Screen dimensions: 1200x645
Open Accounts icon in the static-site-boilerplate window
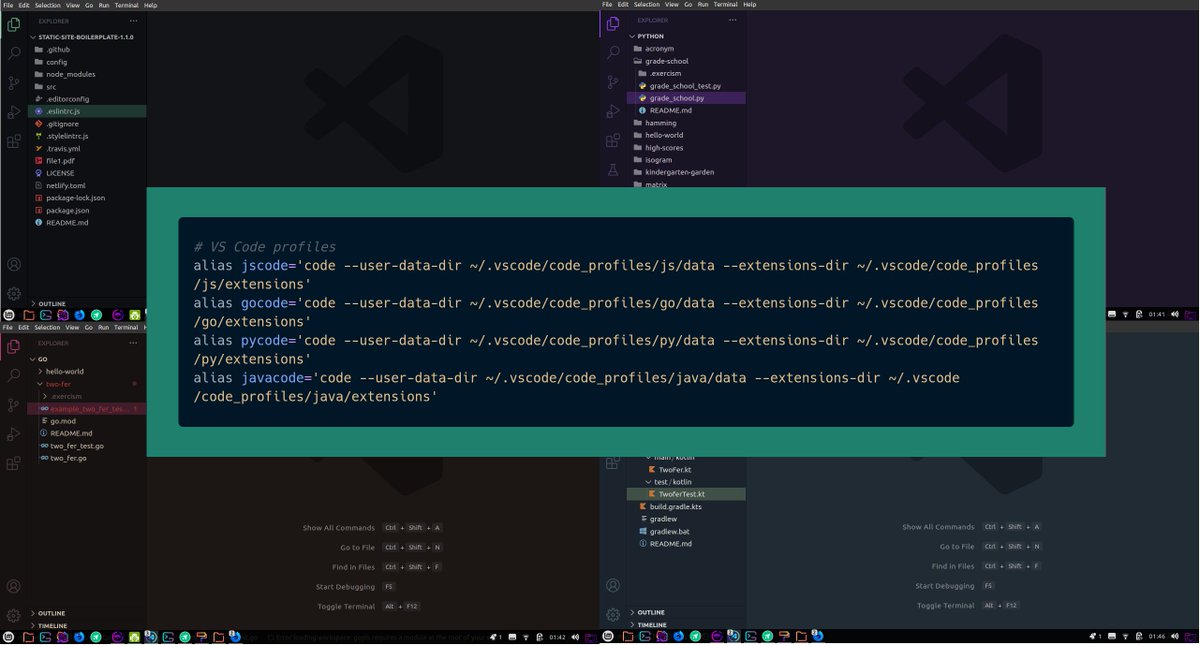14,265
